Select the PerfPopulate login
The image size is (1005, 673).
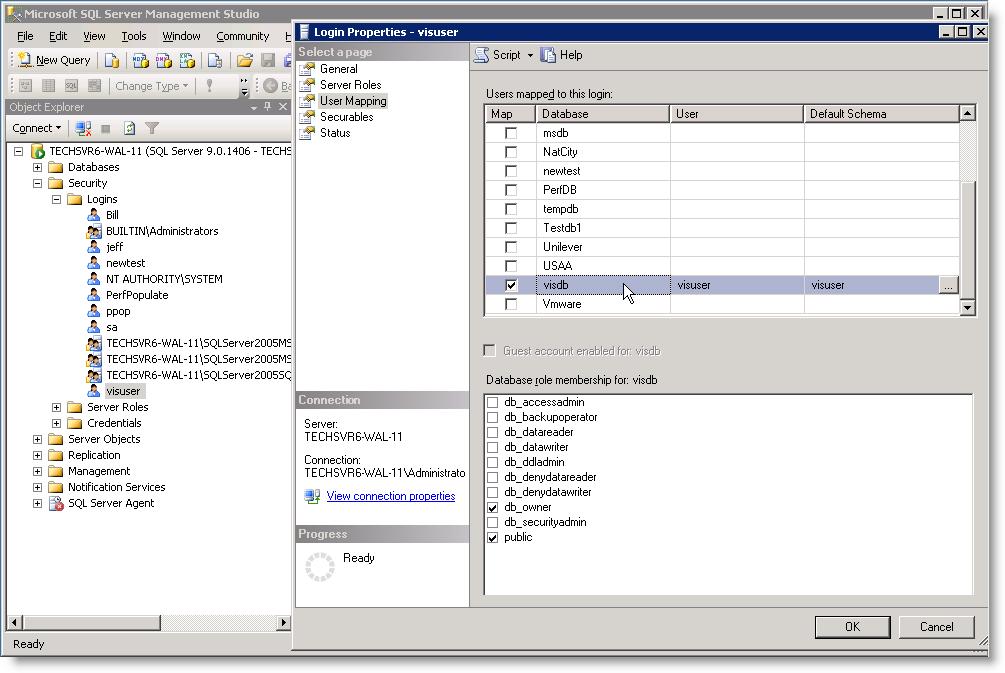[x=137, y=295]
